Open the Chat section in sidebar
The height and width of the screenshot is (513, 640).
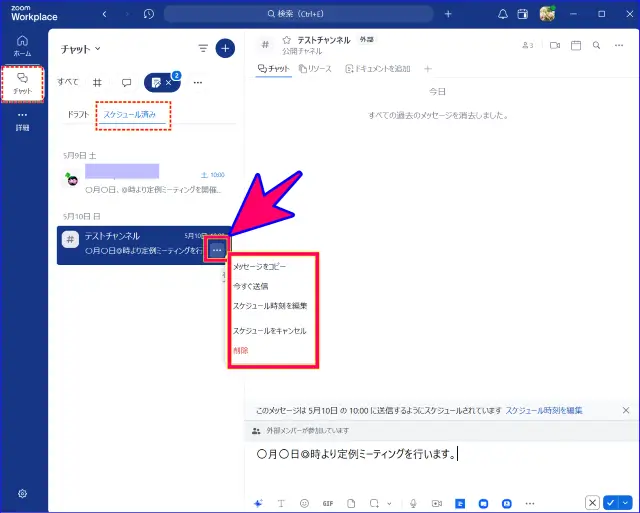click(x=22, y=84)
